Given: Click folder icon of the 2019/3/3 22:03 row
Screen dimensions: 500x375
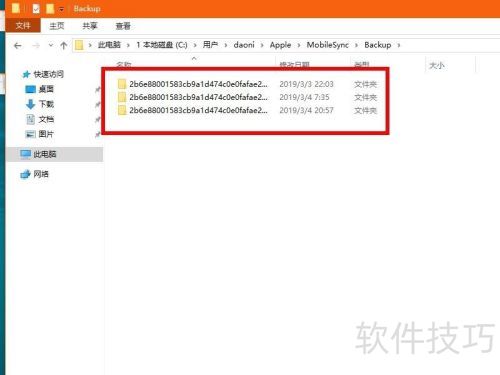Looking at the screenshot, I should [x=122, y=84].
